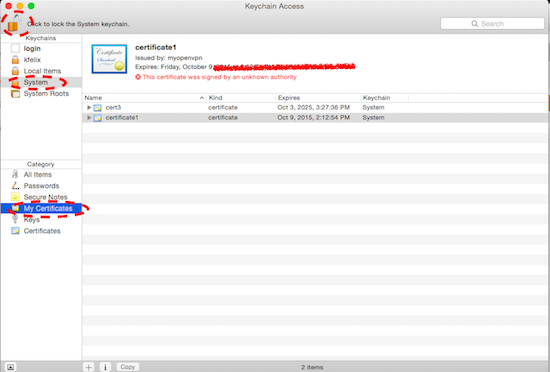This screenshot has width=550, height=372.
Task: Click the cert3 certificate icon
Action: click(x=98, y=108)
